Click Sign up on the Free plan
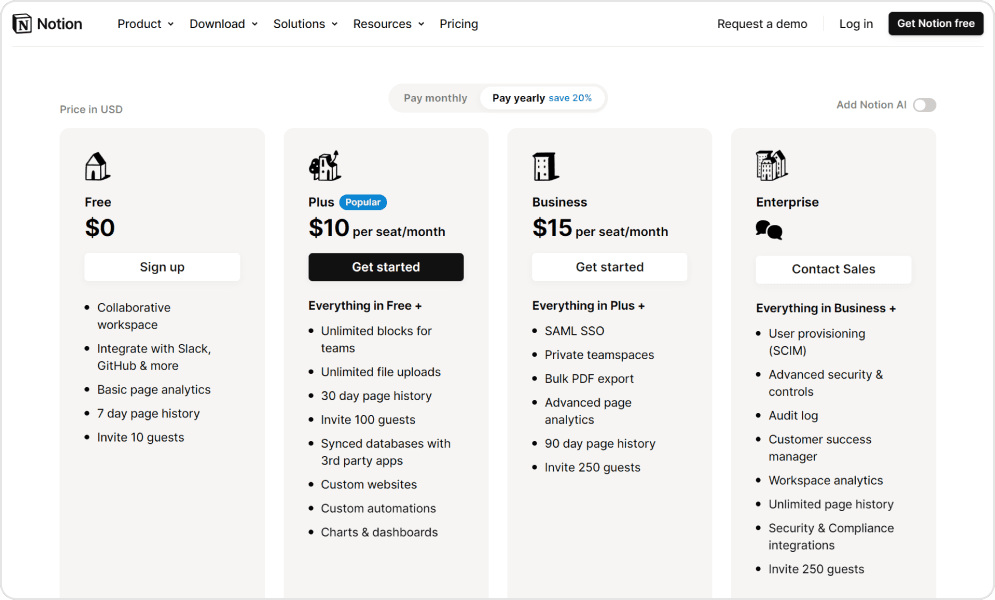Screen dimensions: 995x600 tap(162, 267)
